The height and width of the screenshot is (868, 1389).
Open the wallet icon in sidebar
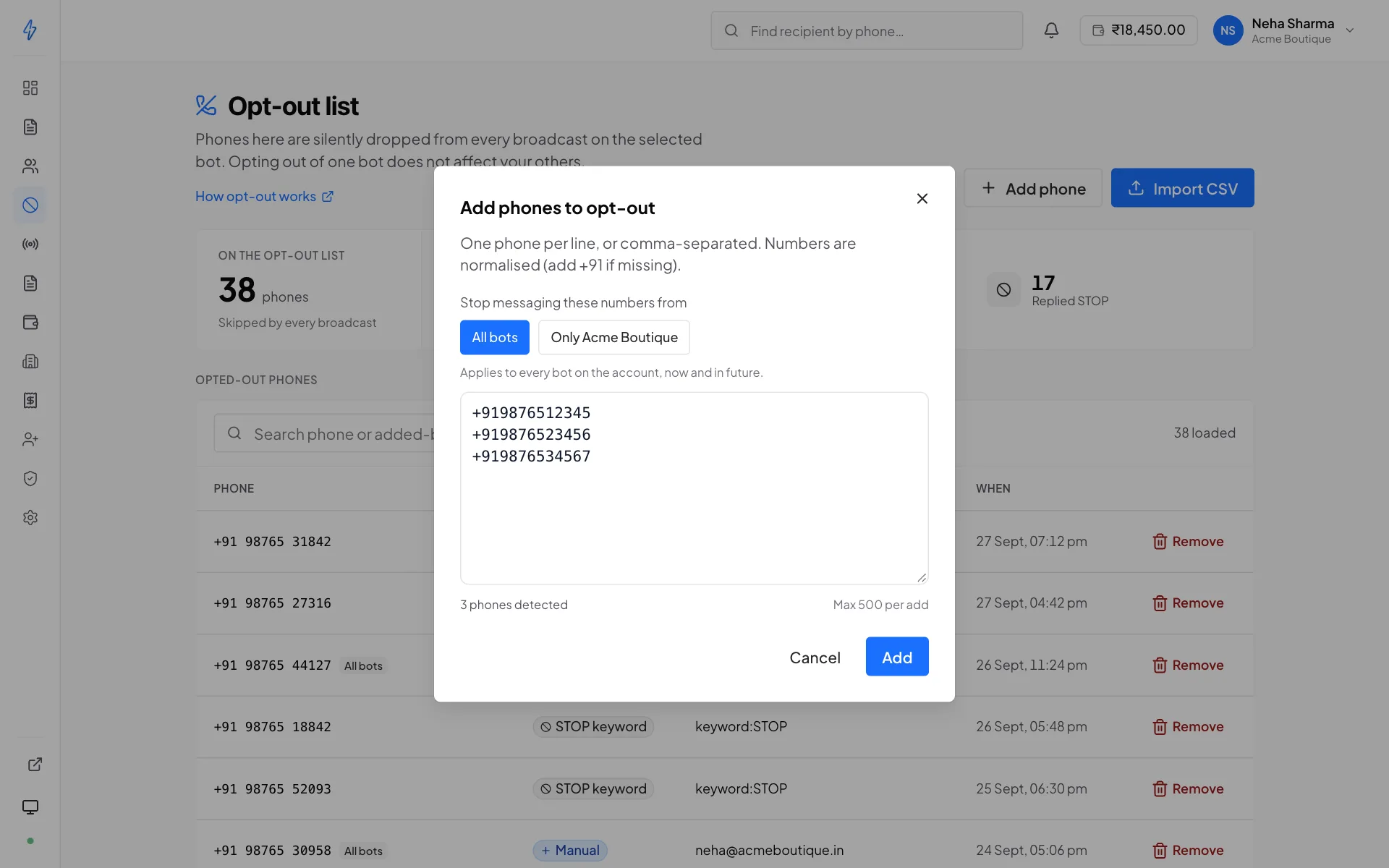(30, 323)
